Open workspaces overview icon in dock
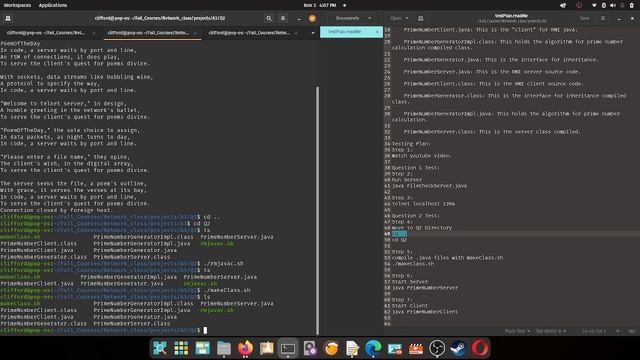The height and width of the screenshot is (360, 640). [x=202, y=348]
